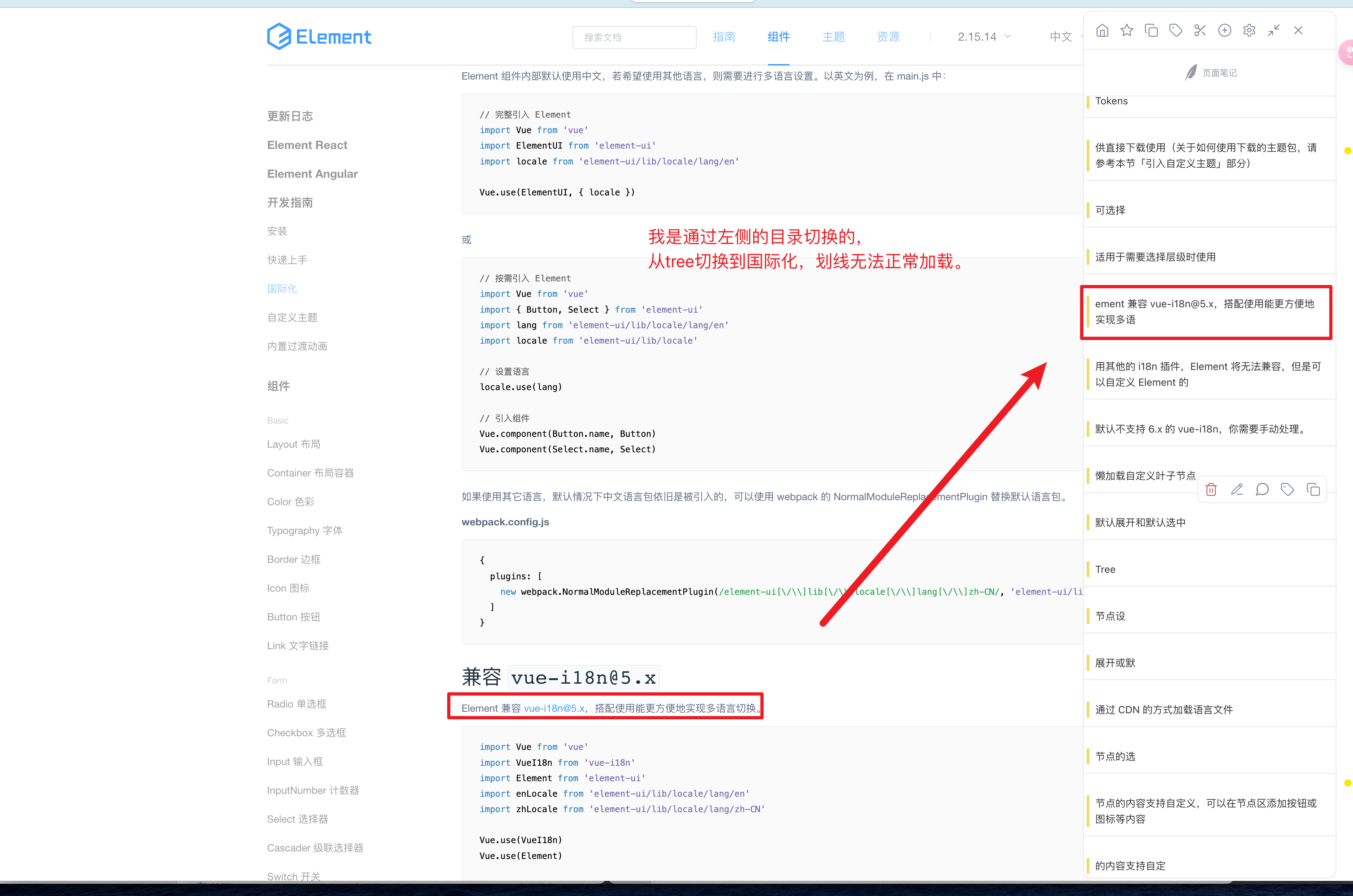Focus the 搜索文档 search field
Screen dimensions: 1353x896
[634, 37]
